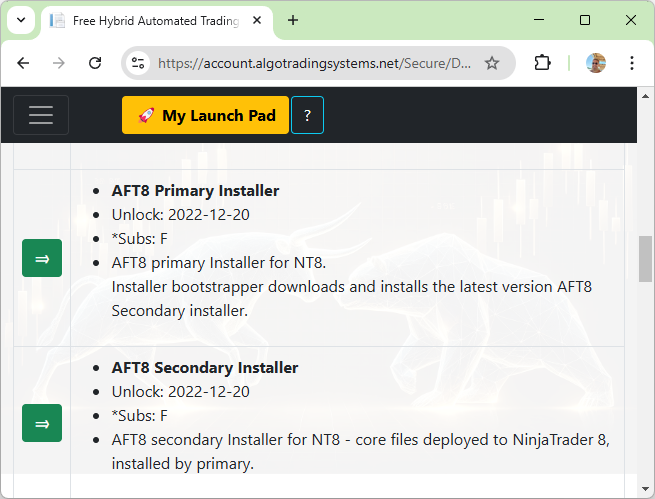Screen dimensions: 655x499
Task: Click text 'installed by primary.'
Action: (x=183, y=464)
